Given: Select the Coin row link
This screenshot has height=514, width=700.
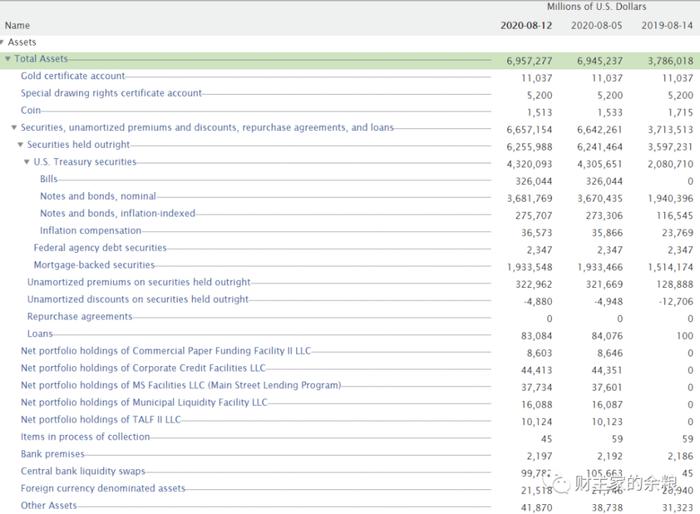Looking at the screenshot, I should pyautogui.click(x=30, y=110).
